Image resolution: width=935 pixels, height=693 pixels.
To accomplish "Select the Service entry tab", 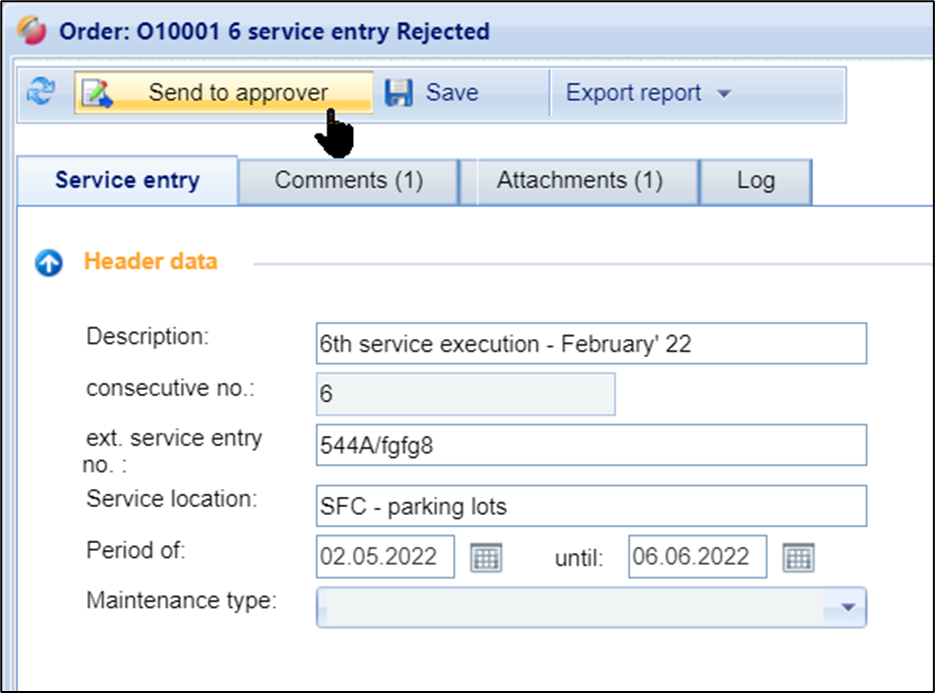I will coord(127,181).
